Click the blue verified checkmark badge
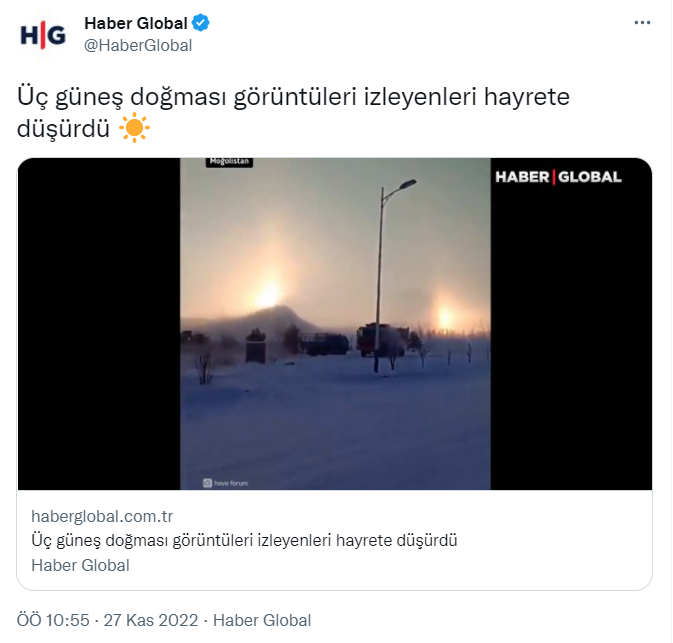The width and height of the screenshot is (673, 643). (x=200, y=23)
